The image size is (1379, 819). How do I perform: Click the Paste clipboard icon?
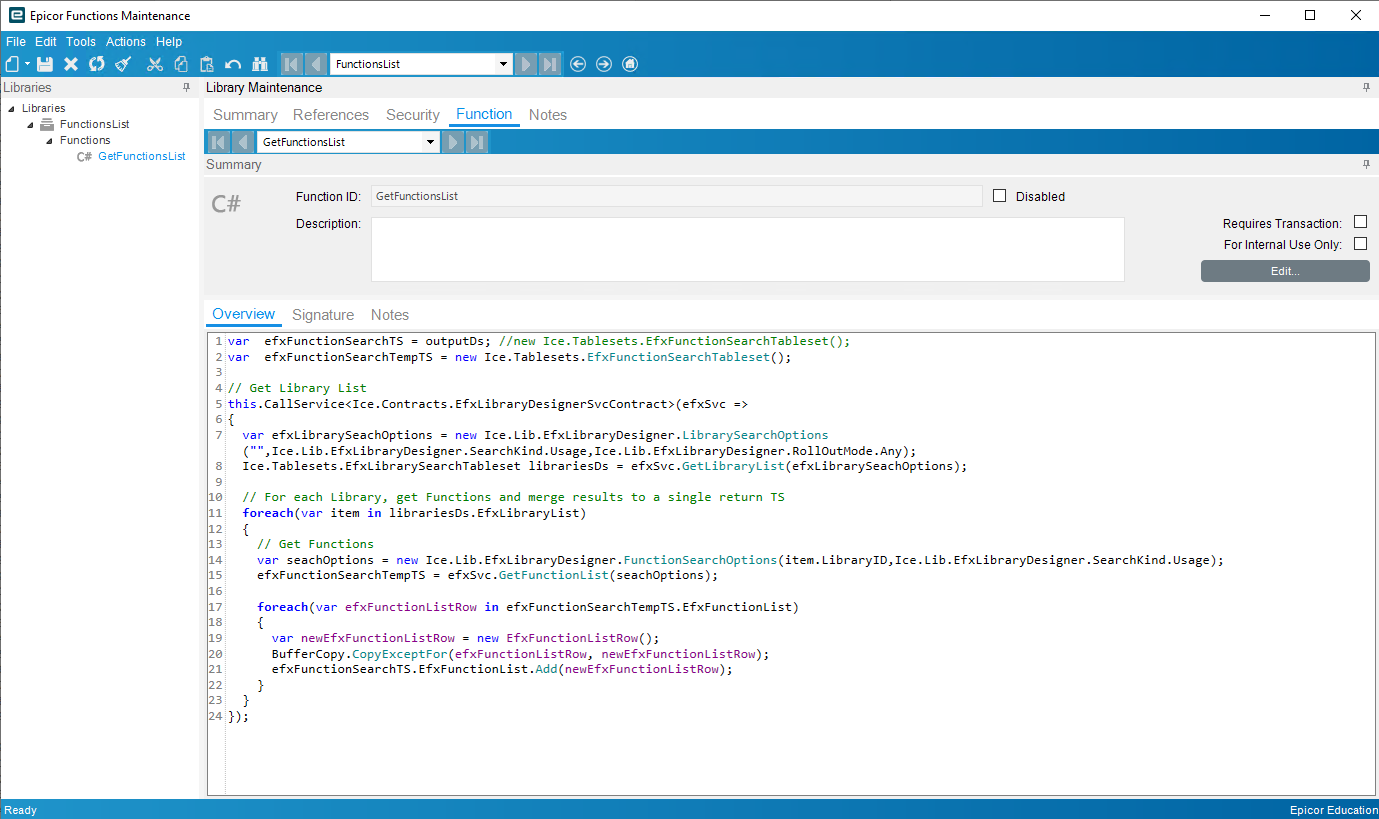[207, 64]
